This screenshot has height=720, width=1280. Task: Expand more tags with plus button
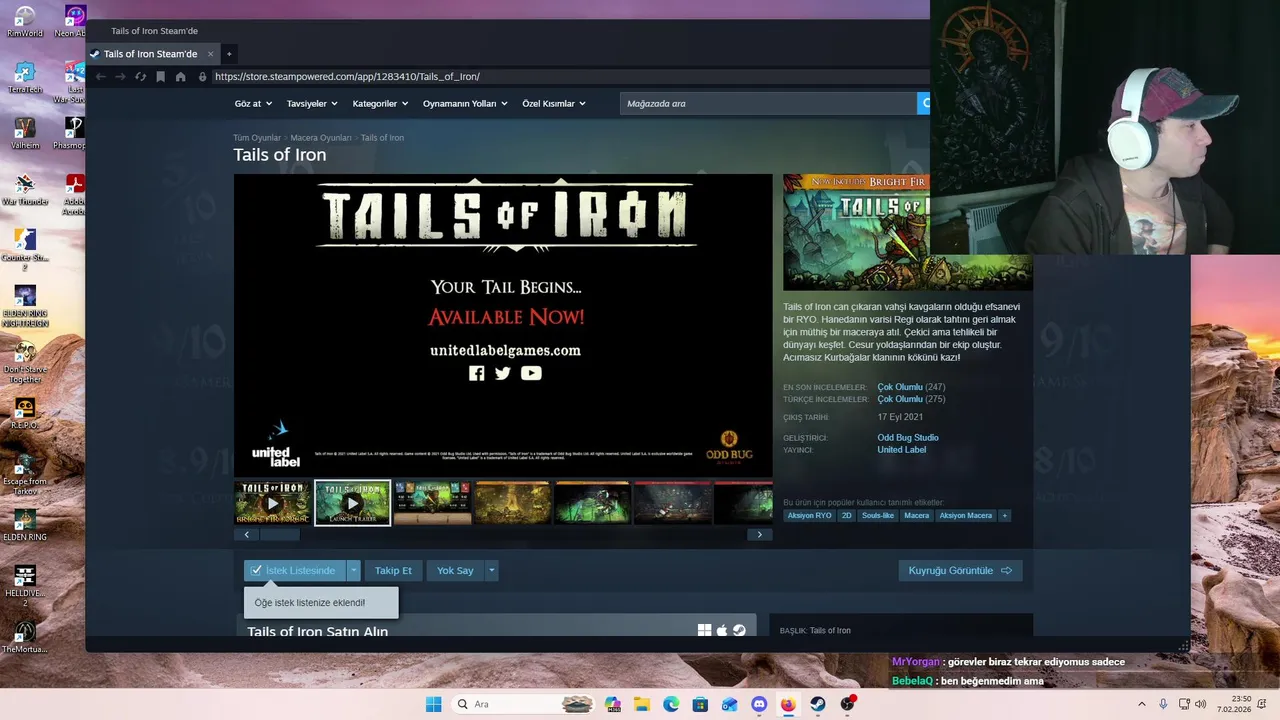coord(1004,515)
